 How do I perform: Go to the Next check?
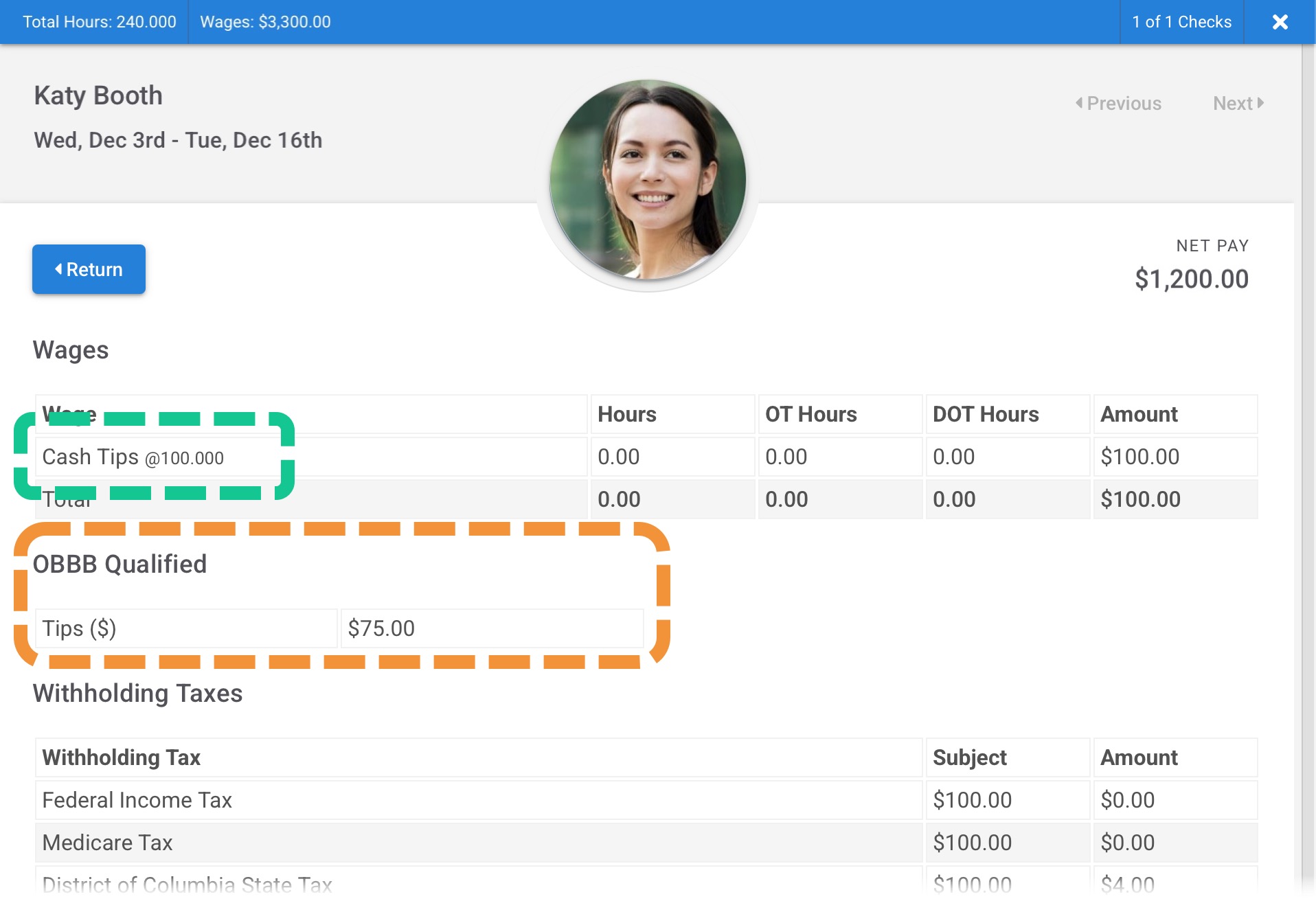pos(1238,103)
